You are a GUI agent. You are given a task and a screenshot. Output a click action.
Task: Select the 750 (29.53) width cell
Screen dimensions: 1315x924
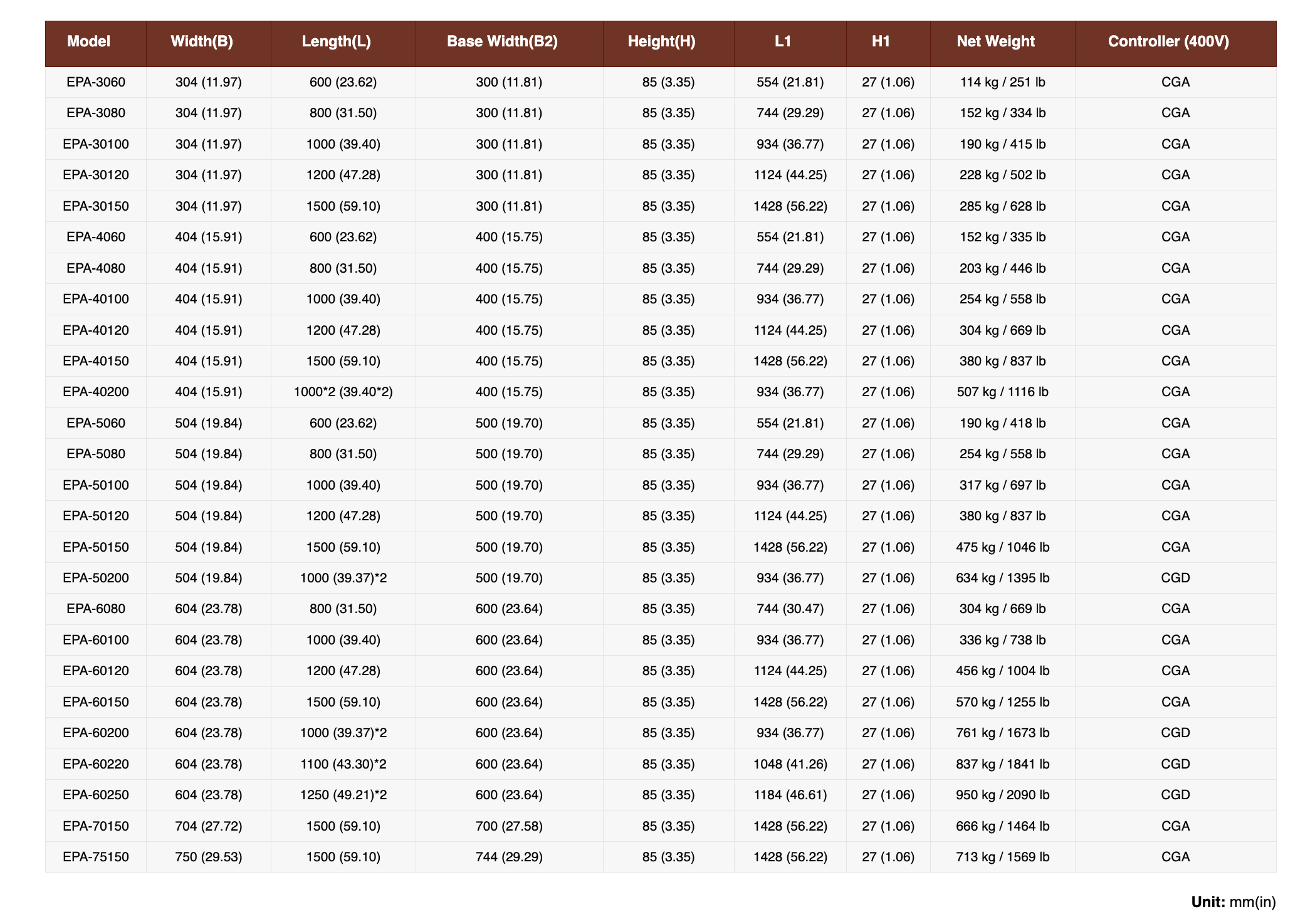tap(209, 857)
